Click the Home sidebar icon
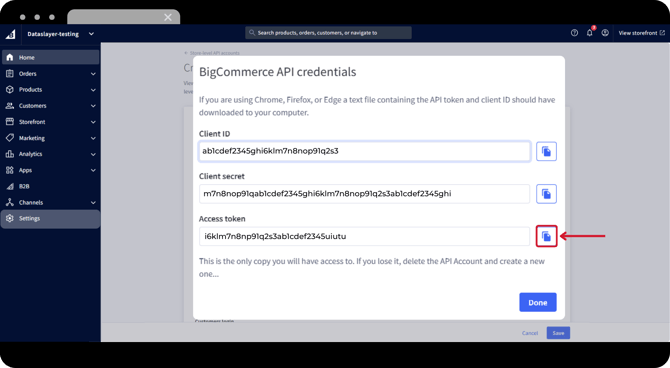This screenshot has width=670, height=368. (10, 57)
